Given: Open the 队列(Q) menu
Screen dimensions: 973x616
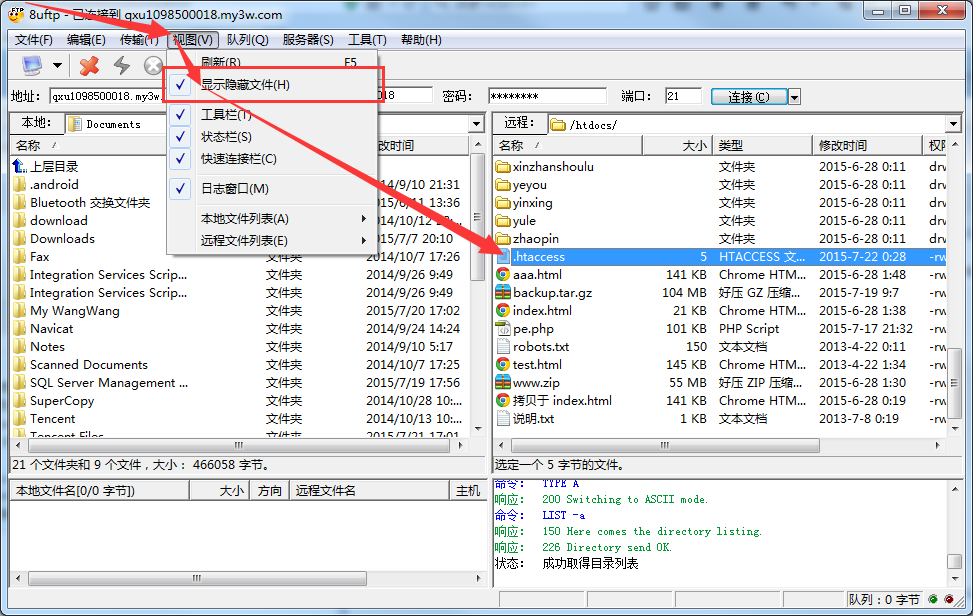Looking at the screenshot, I should coord(247,40).
